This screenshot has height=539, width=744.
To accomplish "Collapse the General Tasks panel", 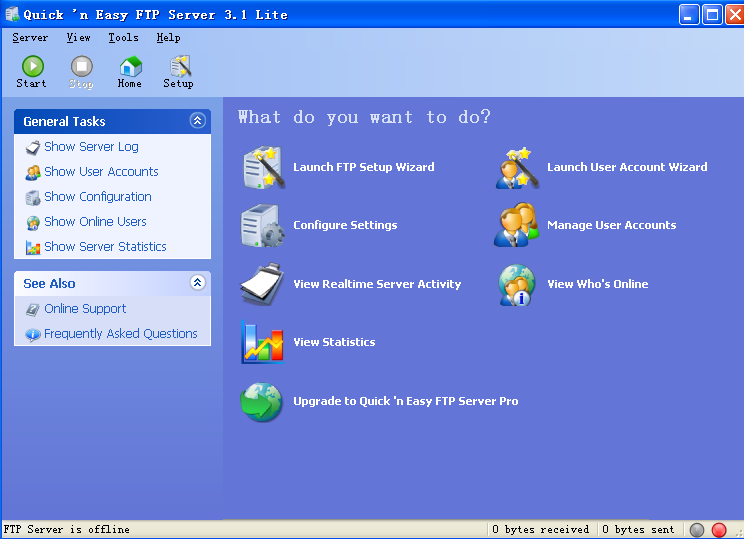I will point(197,121).
